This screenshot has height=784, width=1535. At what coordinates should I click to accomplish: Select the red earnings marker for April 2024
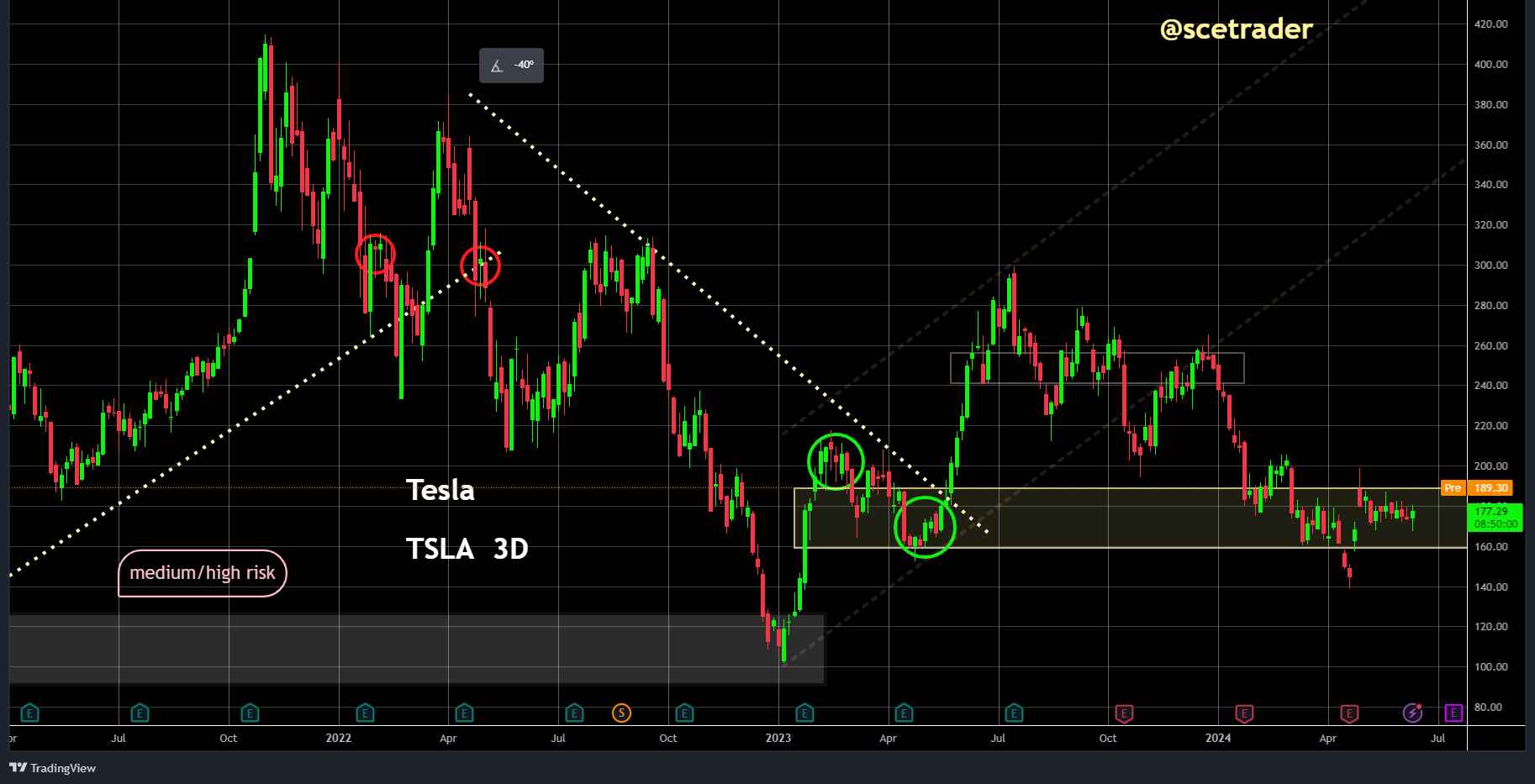tap(1349, 713)
